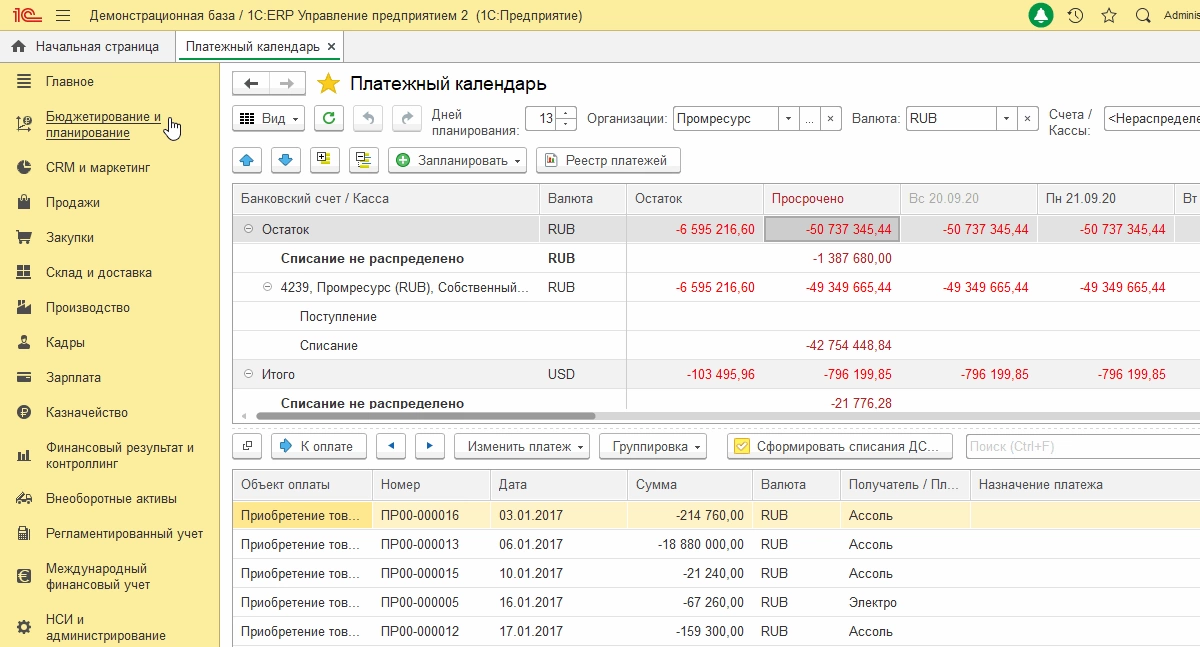Open the notifications bell icon
The width and height of the screenshot is (1200, 647).
coord(1041,16)
